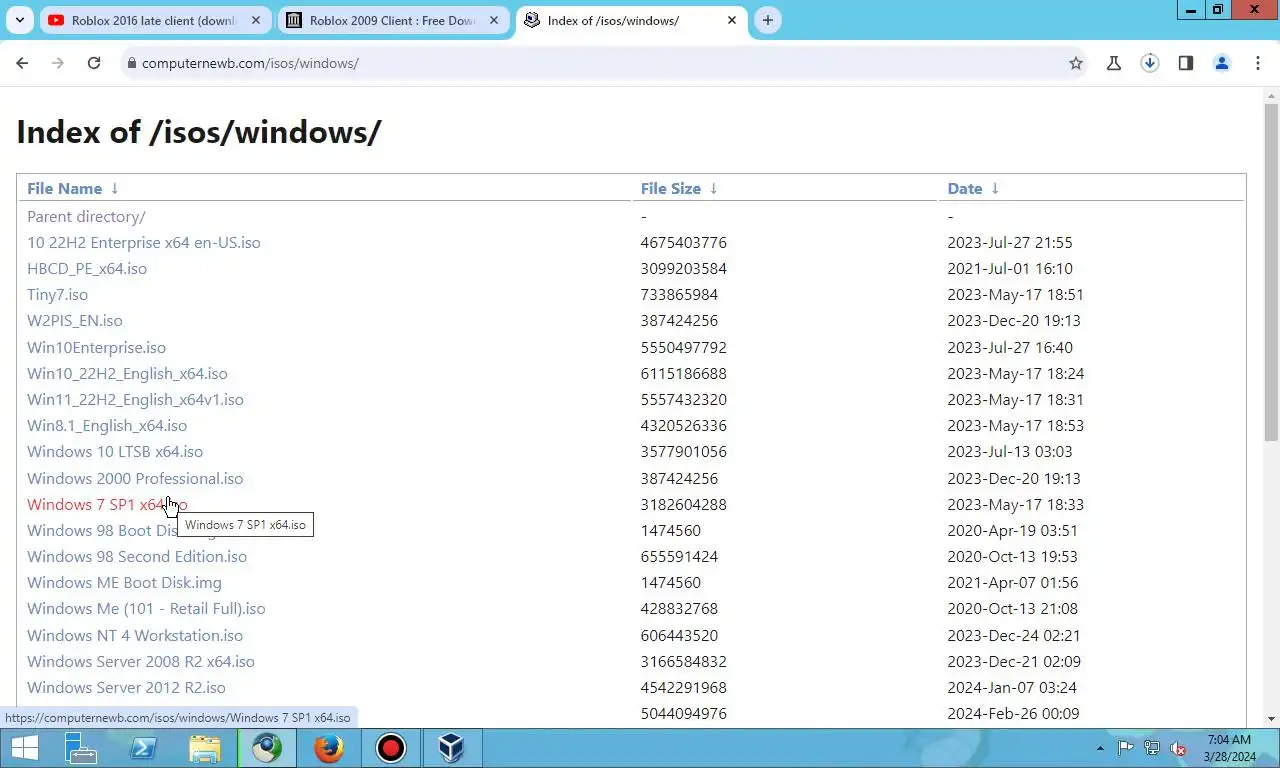Click date 2024-Jan-07 03:24
The image size is (1280, 768).
tap(1013, 687)
